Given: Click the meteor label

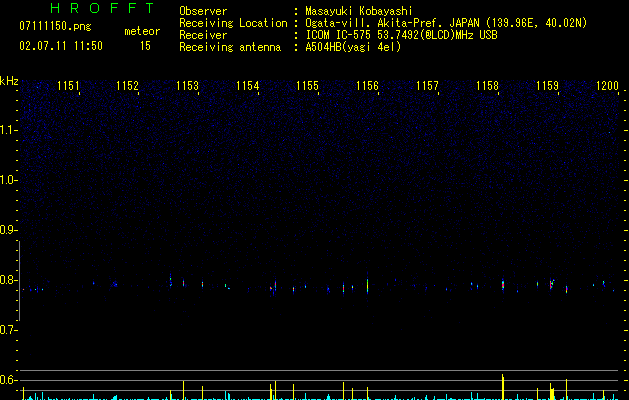Looking at the screenshot, I should point(142,31).
